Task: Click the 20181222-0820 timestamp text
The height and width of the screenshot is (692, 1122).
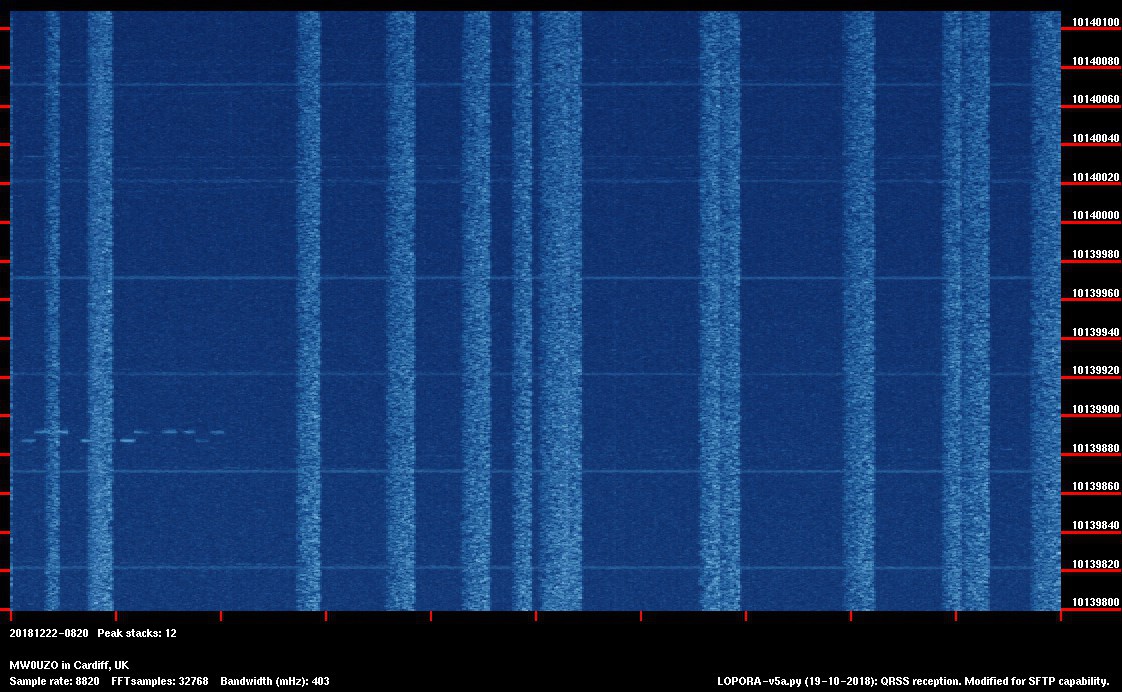Action: tap(49, 634)
